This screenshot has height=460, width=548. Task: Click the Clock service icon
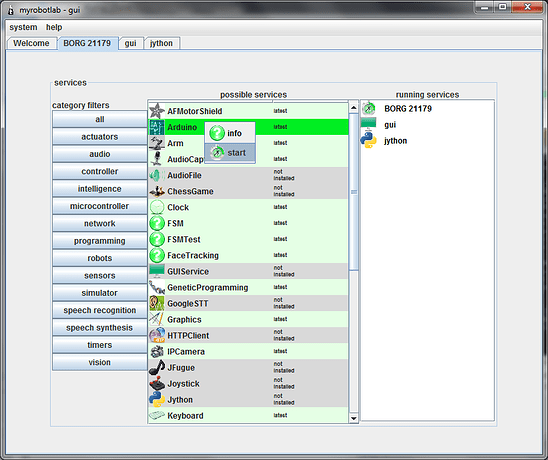(157, 207)
